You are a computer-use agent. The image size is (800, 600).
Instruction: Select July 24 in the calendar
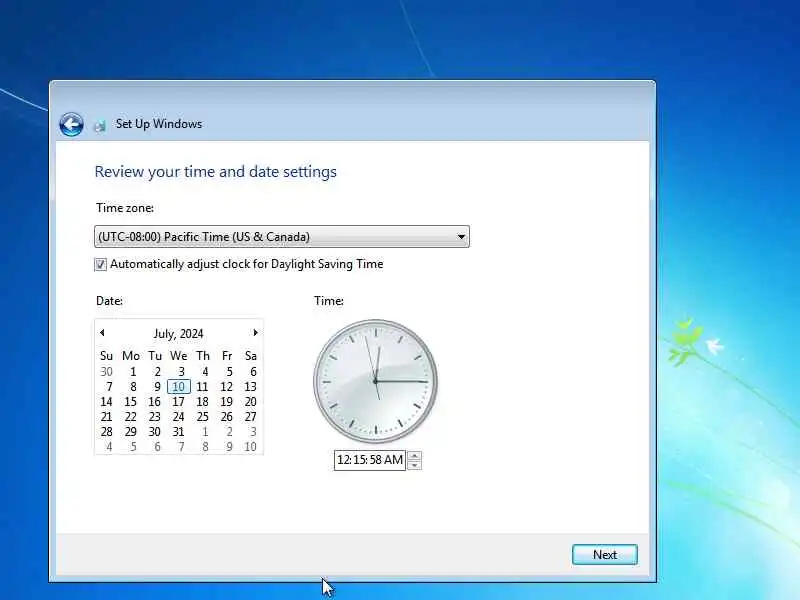click(178, 417)
